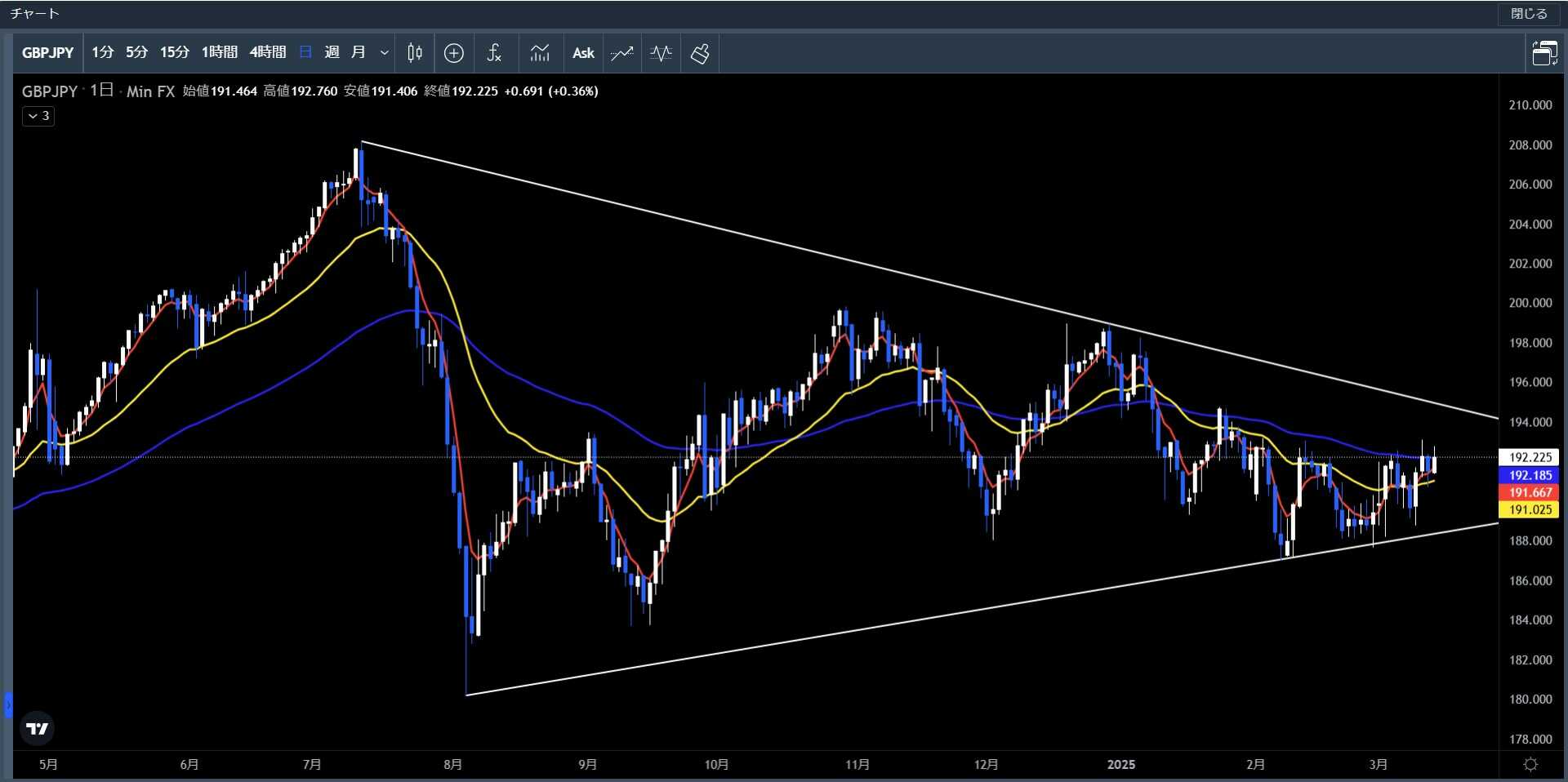
Task: Click the 安値191.406 low value text
Action: [x=381, y=91]
